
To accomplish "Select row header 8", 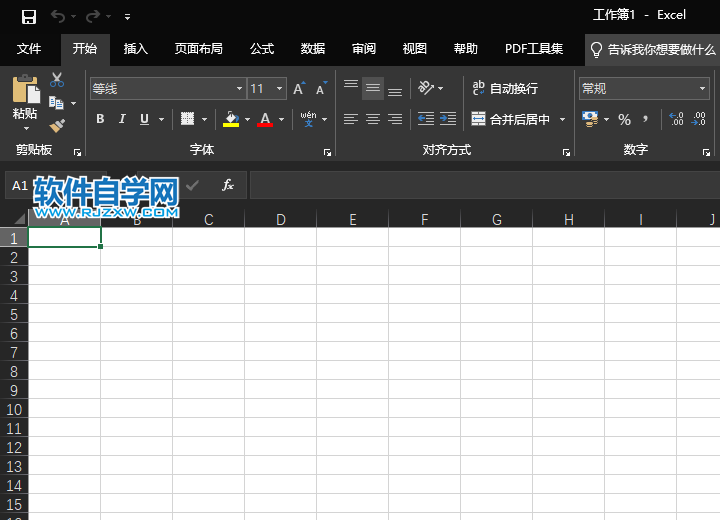I will pos(14,372).
